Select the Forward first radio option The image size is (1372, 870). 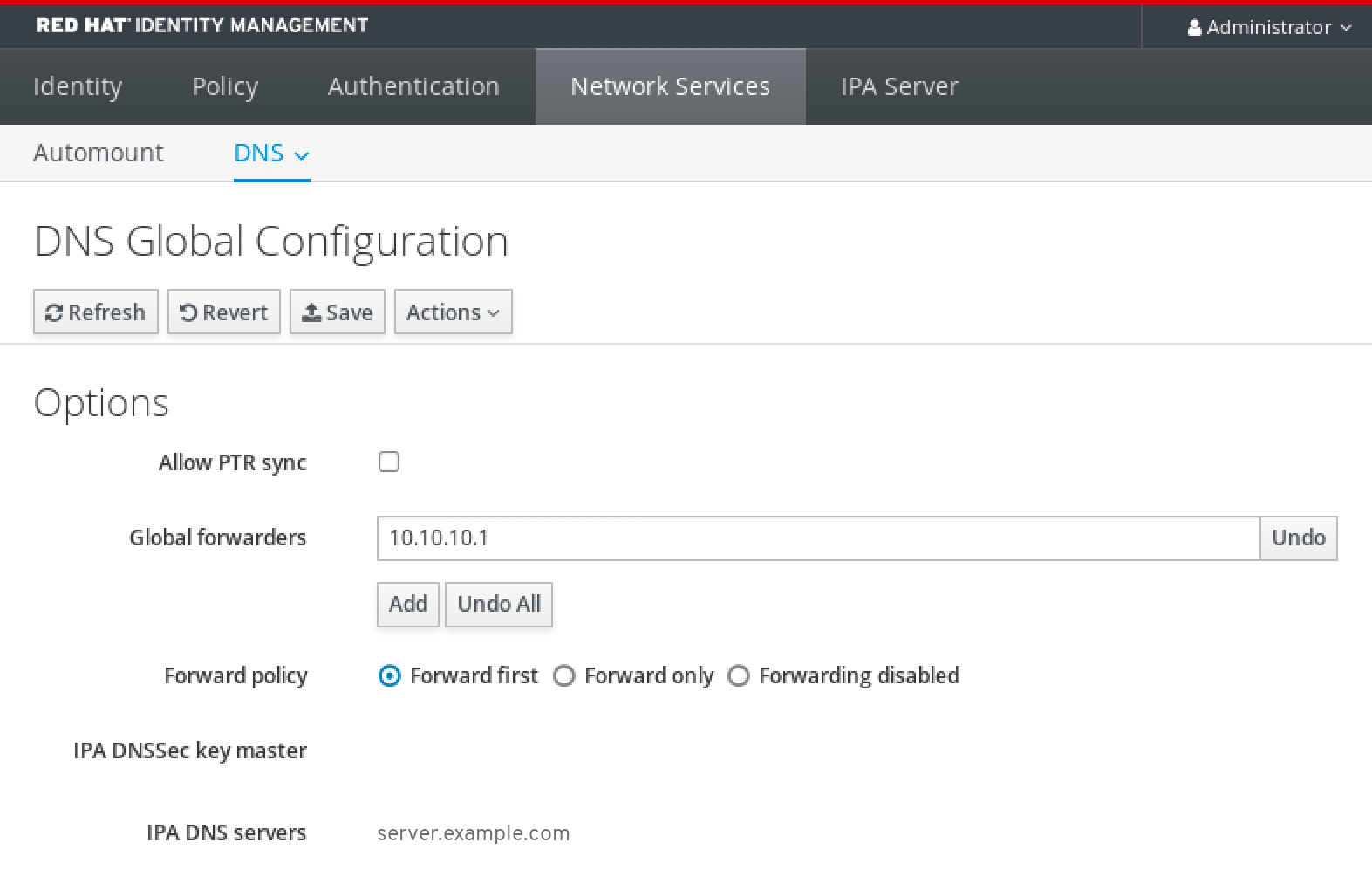coord(390,676)
